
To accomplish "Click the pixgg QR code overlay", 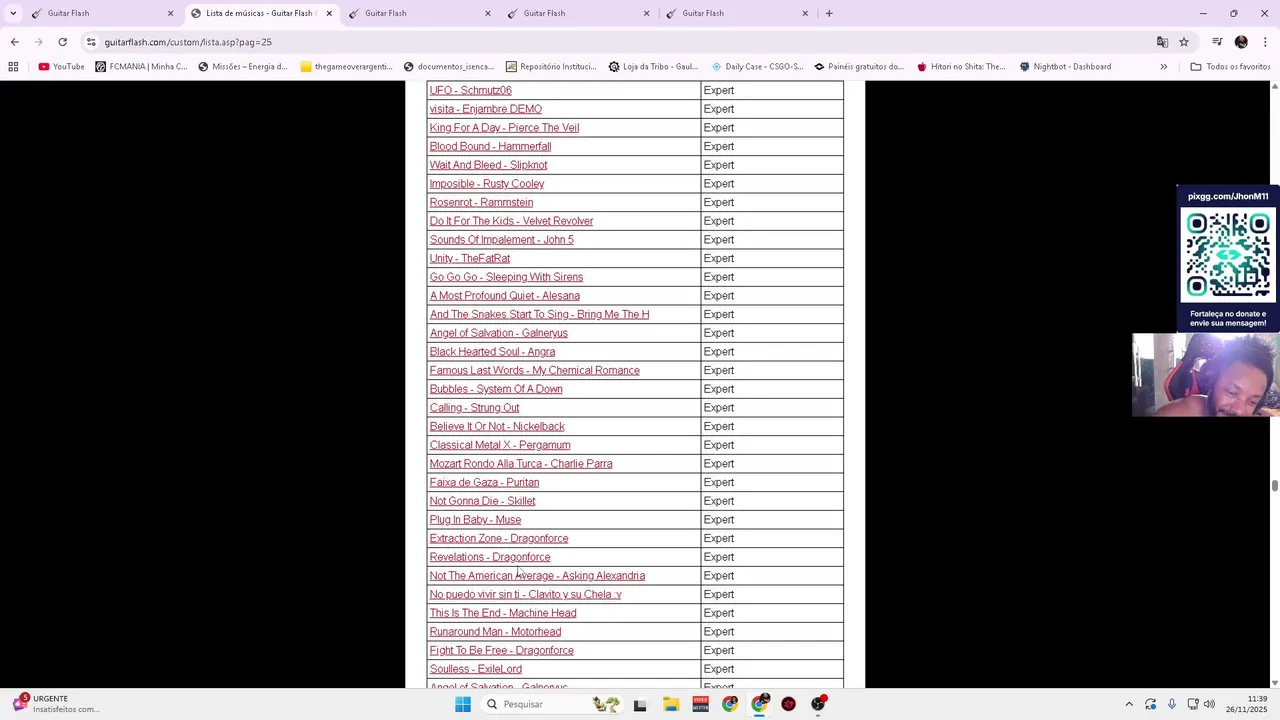I will [1228, 257].
